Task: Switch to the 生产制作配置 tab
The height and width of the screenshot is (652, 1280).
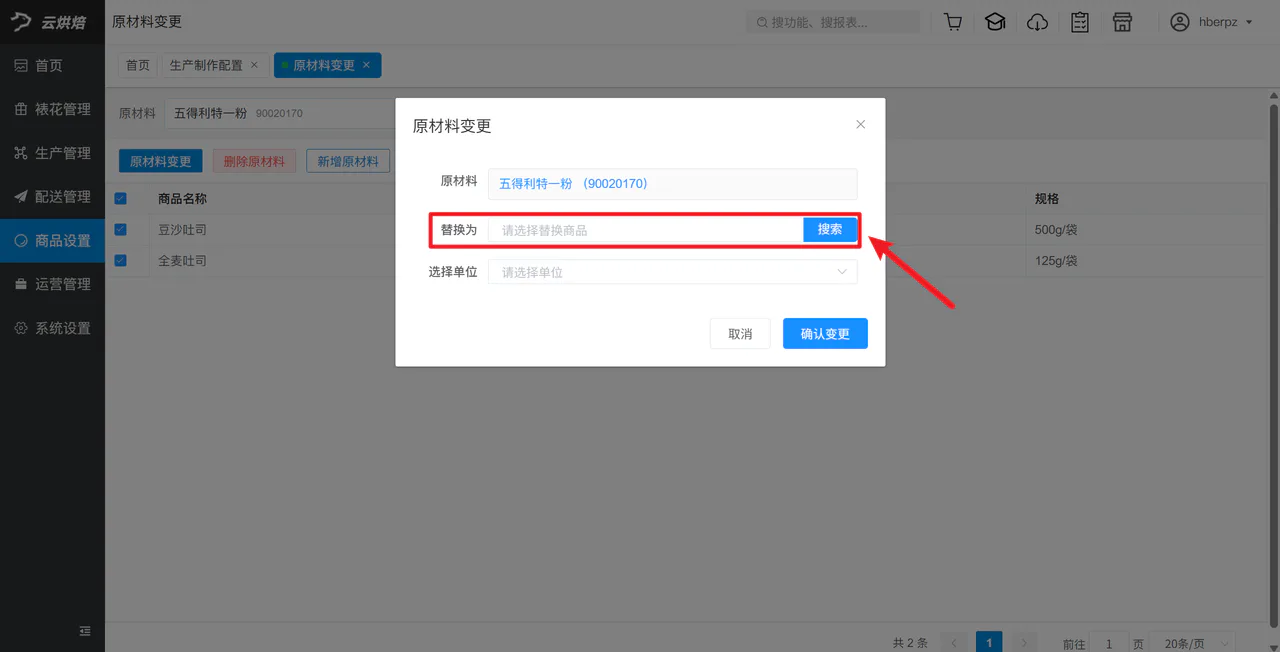Action: pos(206,65)
